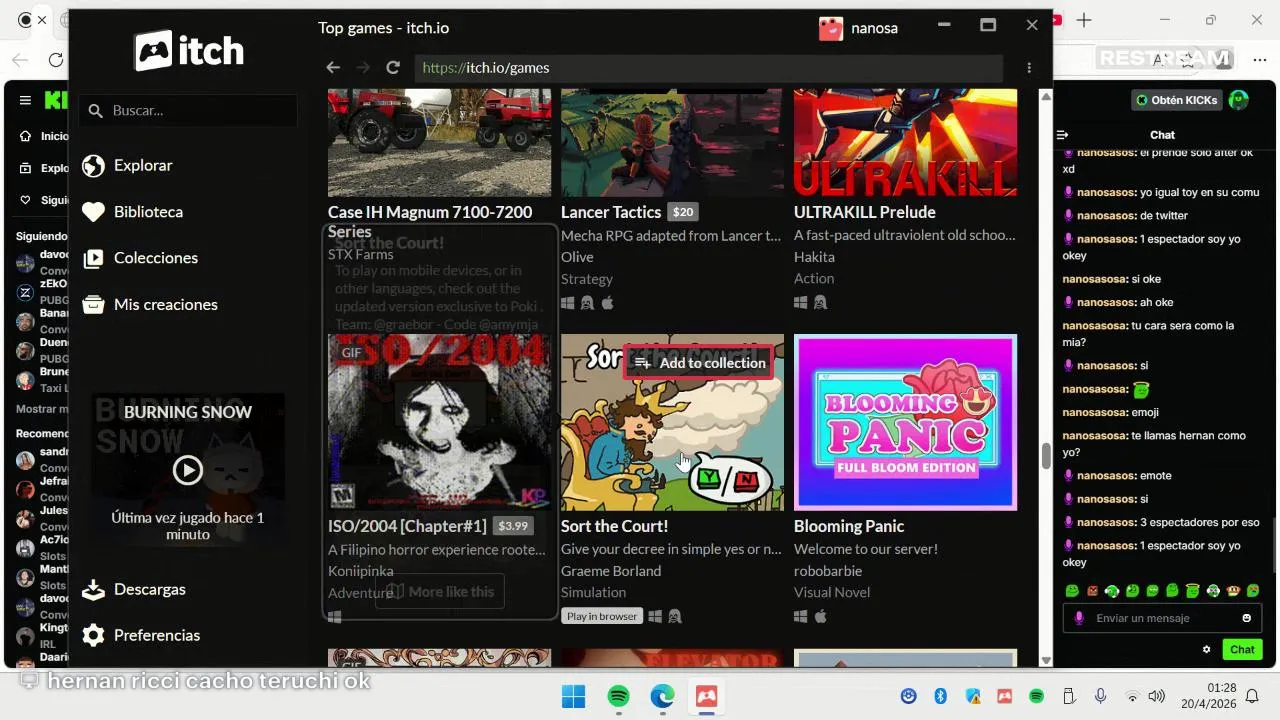Screen dimensions: 1280x720
Task: Go back in itch browser
Action: pyautogui.click(x=333, y=67)
